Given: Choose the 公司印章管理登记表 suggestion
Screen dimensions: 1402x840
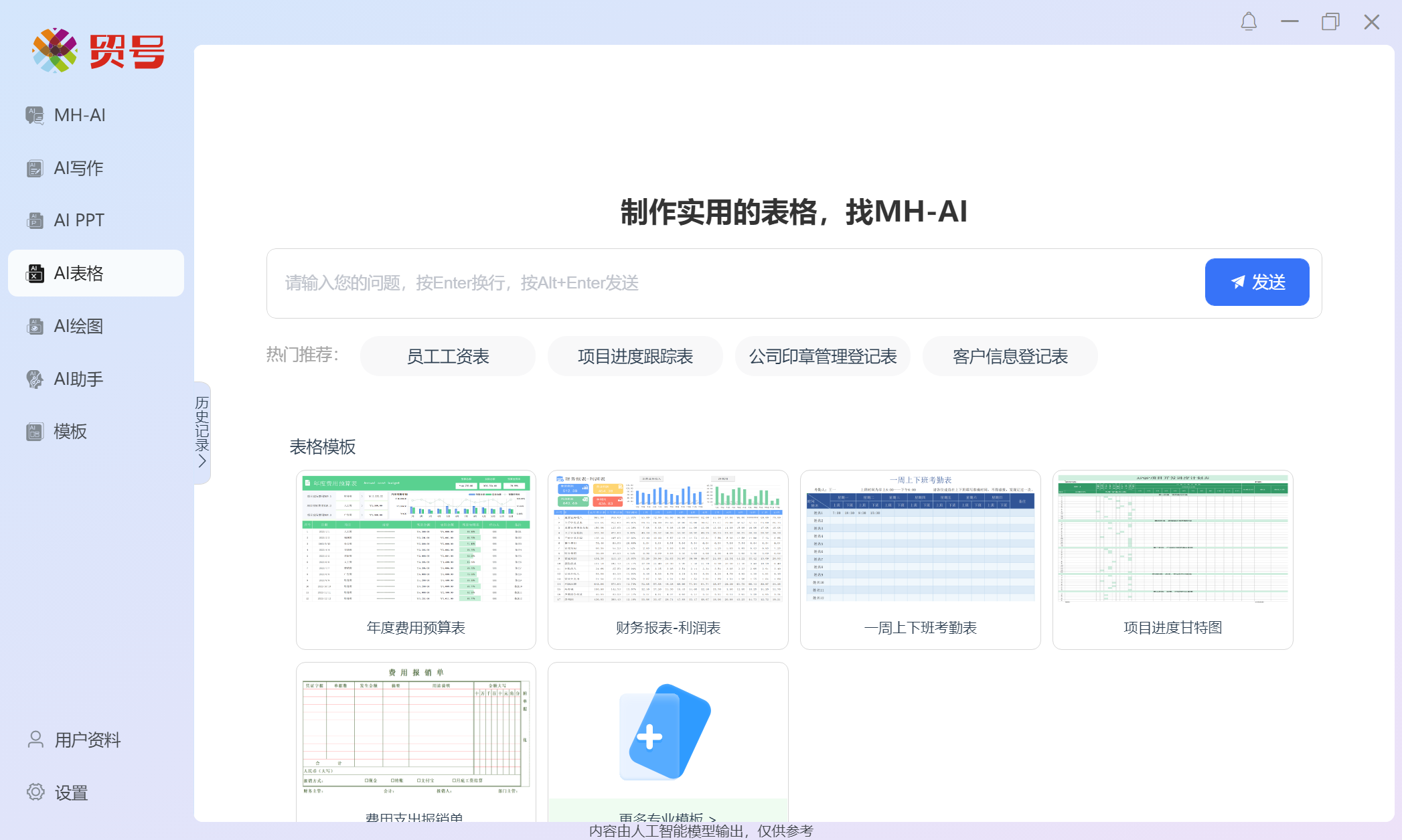Looking at the screenshot, I should (823, 356).
